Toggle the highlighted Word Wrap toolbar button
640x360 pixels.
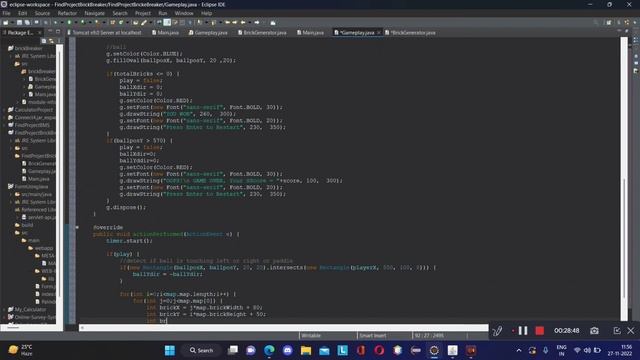(x=167, y=22)
